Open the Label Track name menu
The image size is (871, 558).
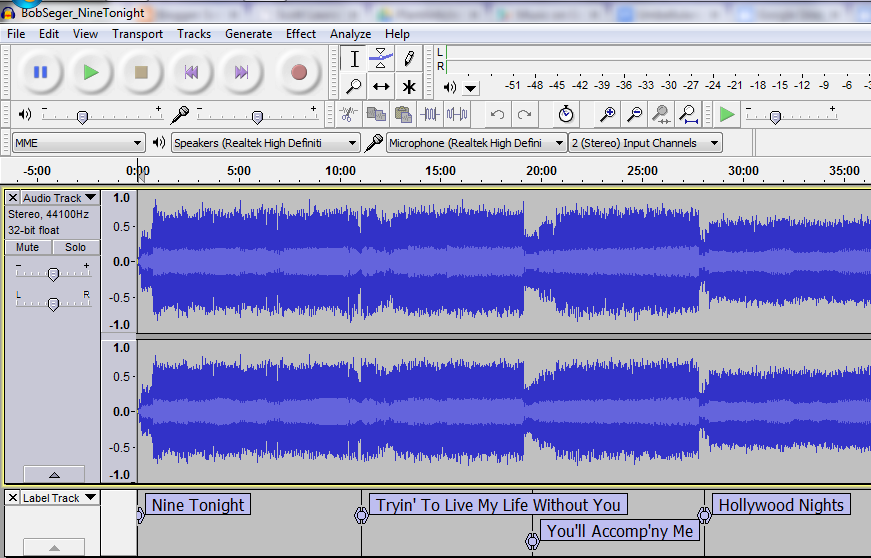(x=60, y=498)
